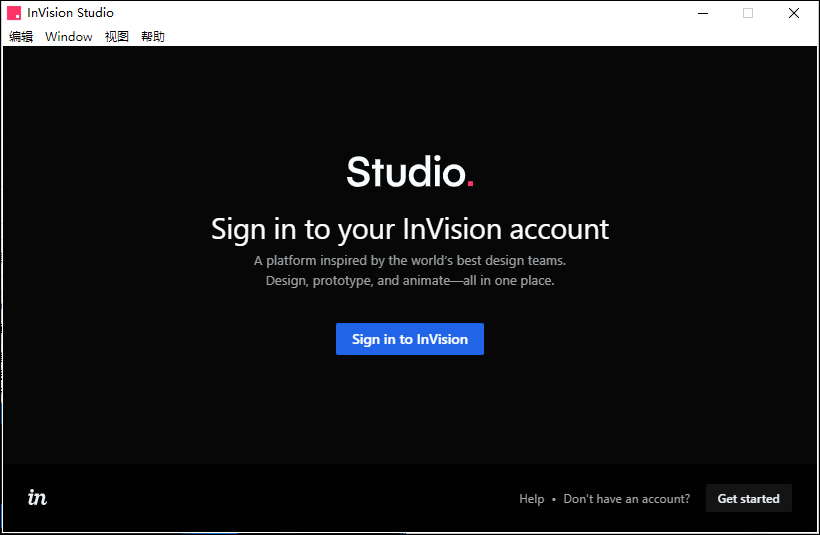
Task: Open the Window menu
Action: 69,37
